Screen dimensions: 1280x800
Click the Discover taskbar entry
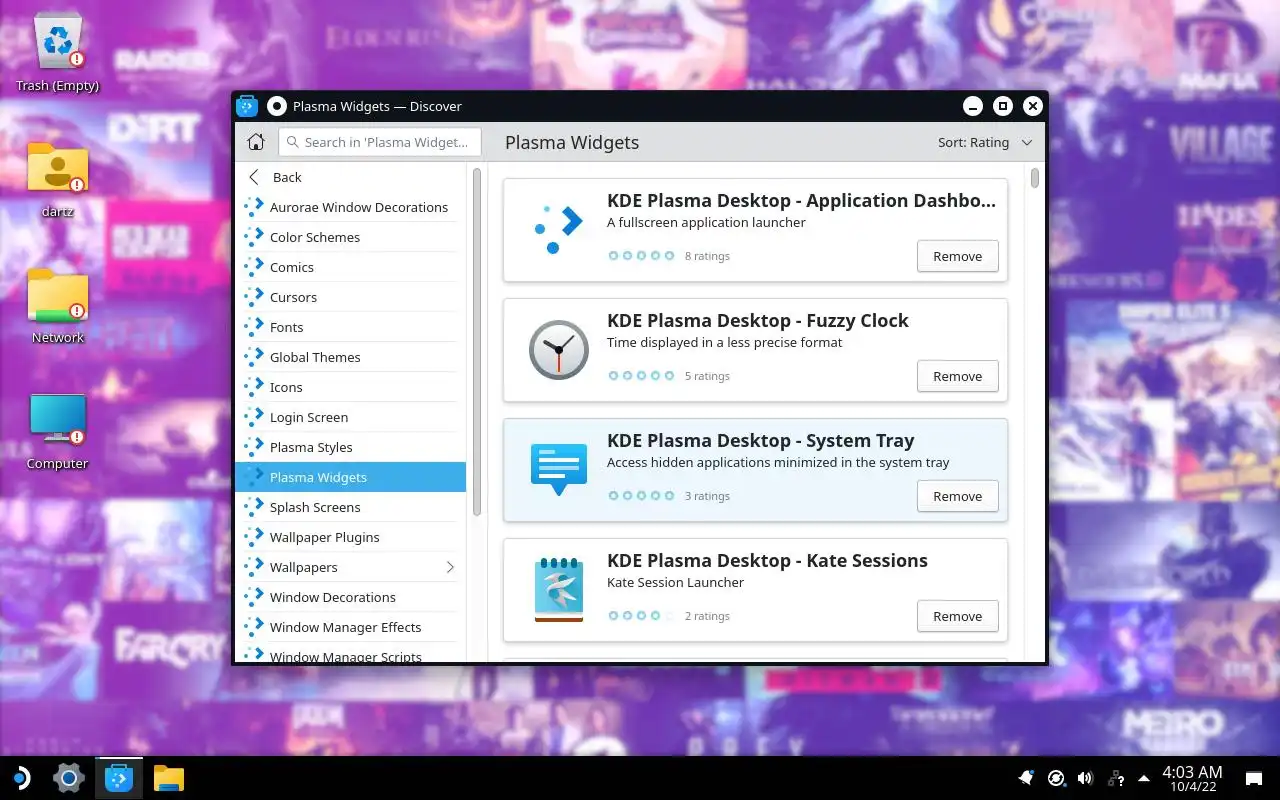119,778
